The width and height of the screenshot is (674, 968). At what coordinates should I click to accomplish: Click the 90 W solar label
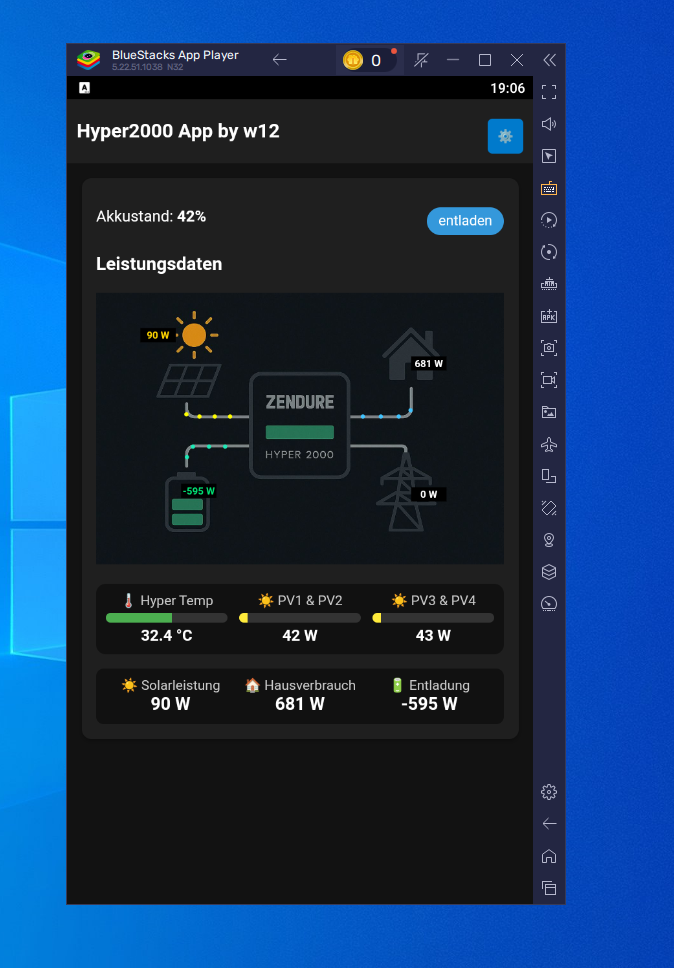157,335
